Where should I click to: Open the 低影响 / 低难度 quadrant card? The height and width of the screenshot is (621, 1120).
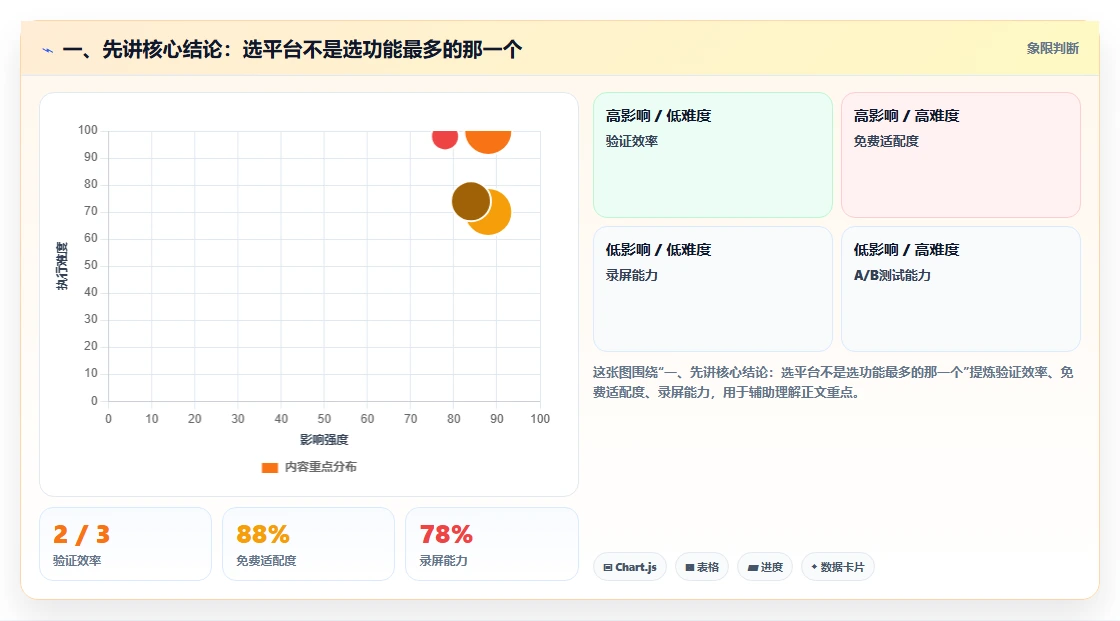click(713, 289)
